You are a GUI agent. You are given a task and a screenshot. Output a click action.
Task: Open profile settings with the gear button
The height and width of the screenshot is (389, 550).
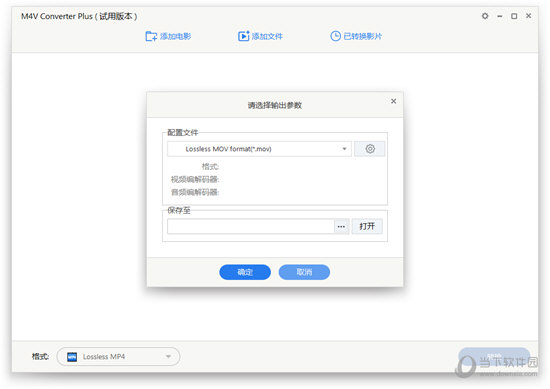tap(370, 149)
